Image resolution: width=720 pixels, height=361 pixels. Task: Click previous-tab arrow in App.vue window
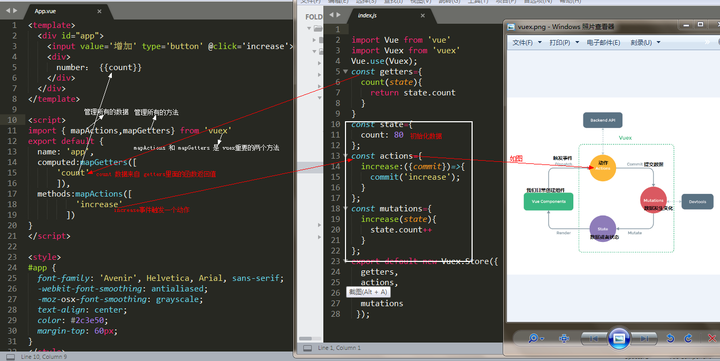click(7, 10)
